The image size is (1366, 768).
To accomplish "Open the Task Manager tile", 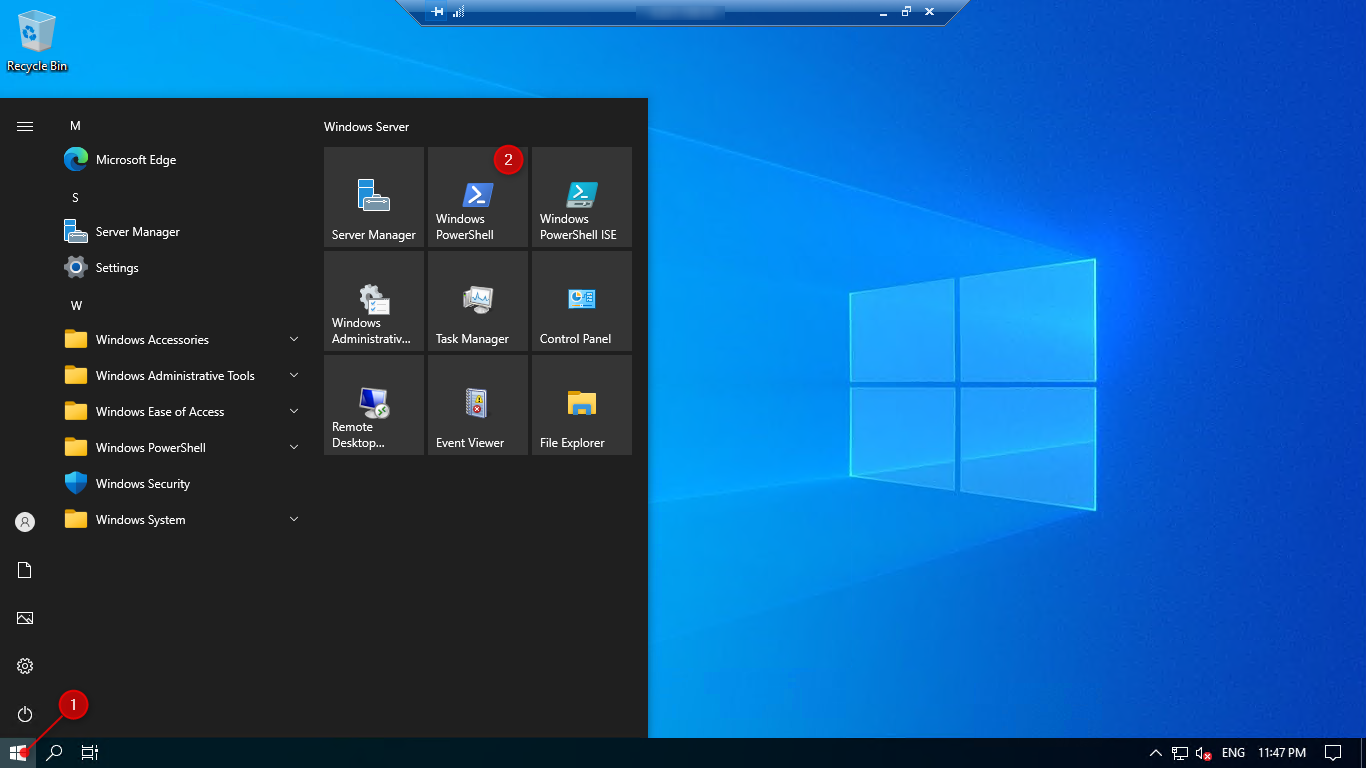I will [477, 301].
